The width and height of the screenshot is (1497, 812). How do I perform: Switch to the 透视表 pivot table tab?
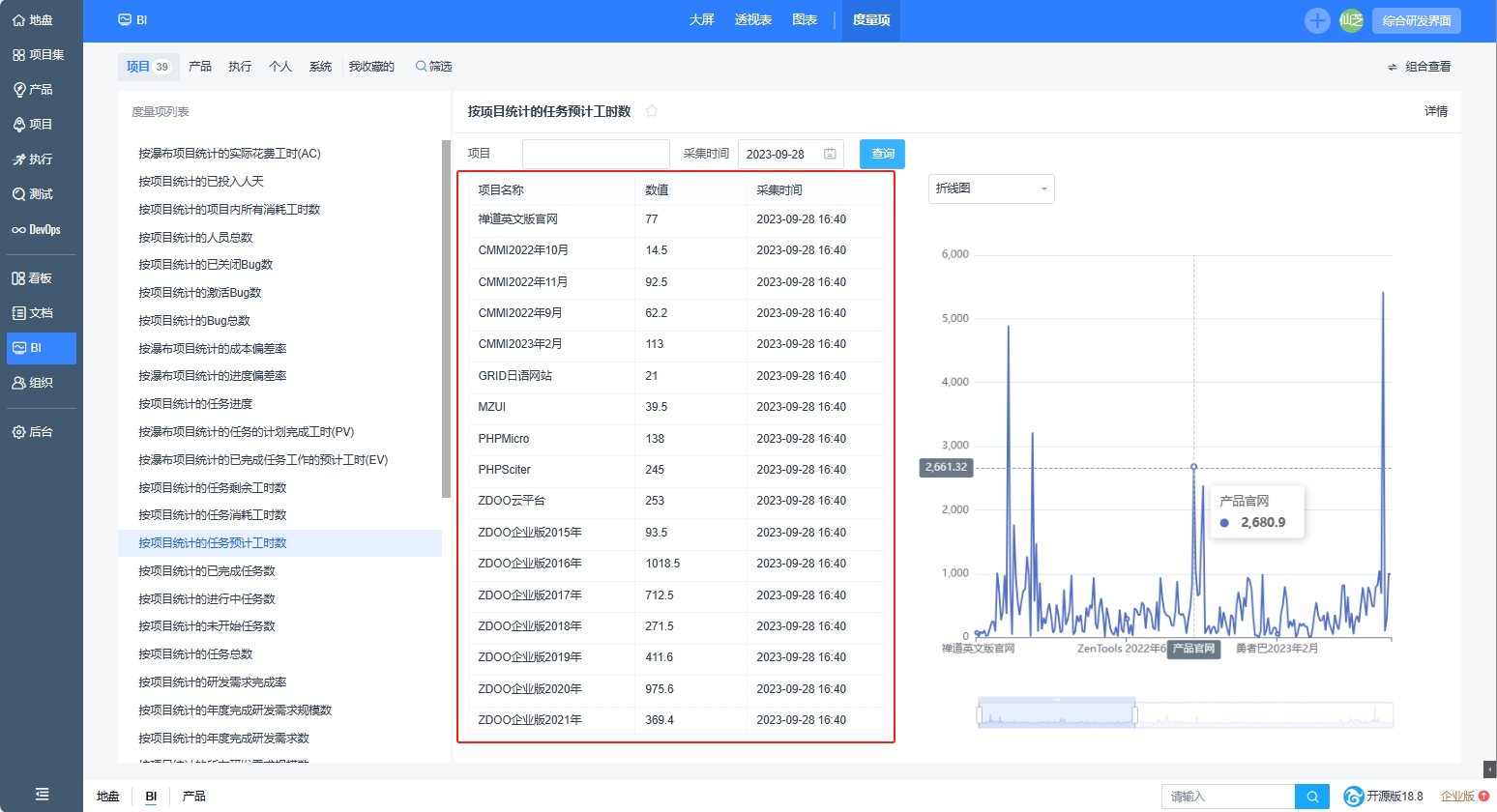coord(752,20)
